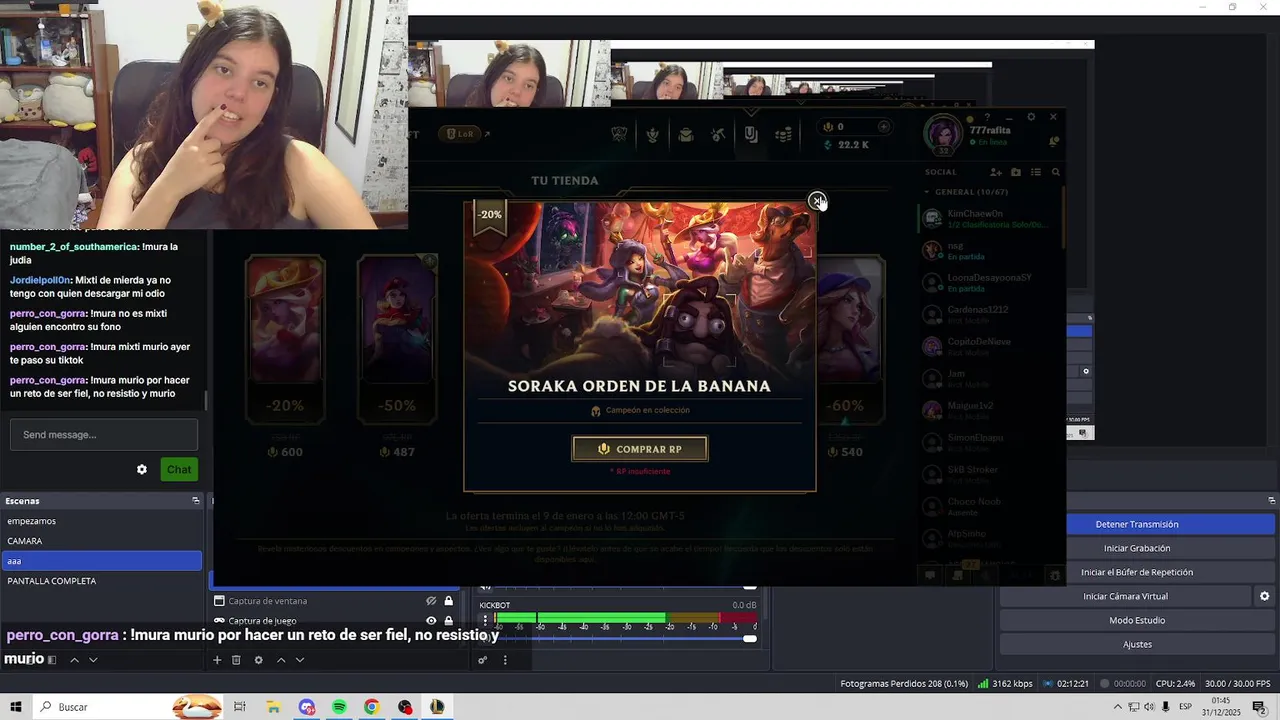This screenshot has height=720, width=1280.
Task: Open the LoR launcher button
Action: pos(461,134)
